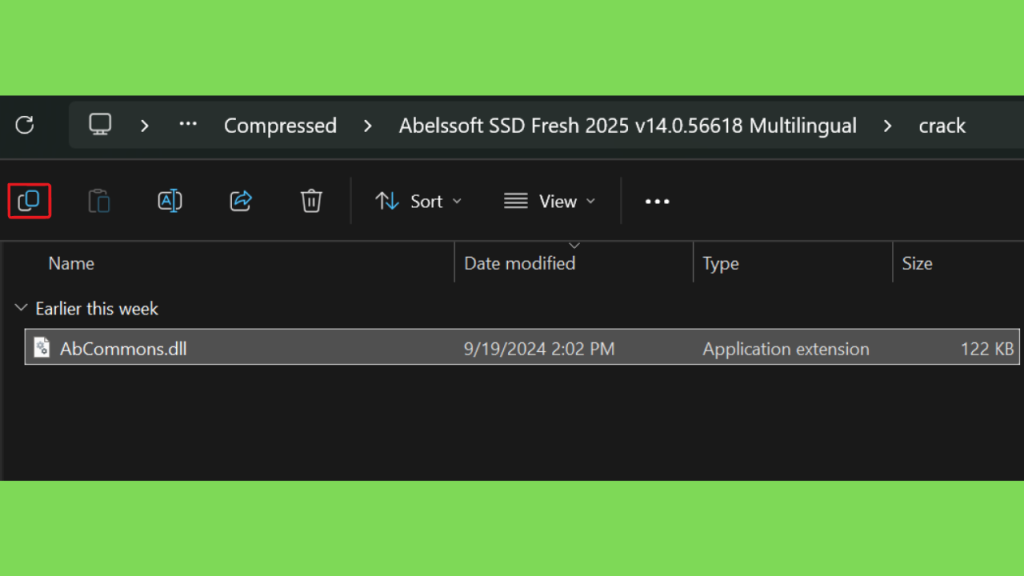Sort by the Date modified column

[x=519, y=263]
